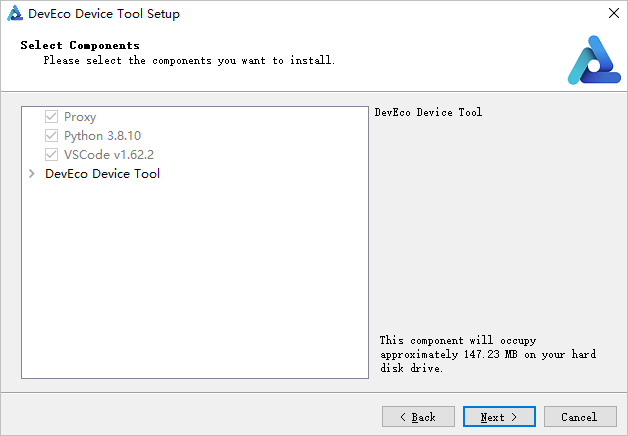Toggle the VSCode v1.62.2 checkbox

[52, 155]
